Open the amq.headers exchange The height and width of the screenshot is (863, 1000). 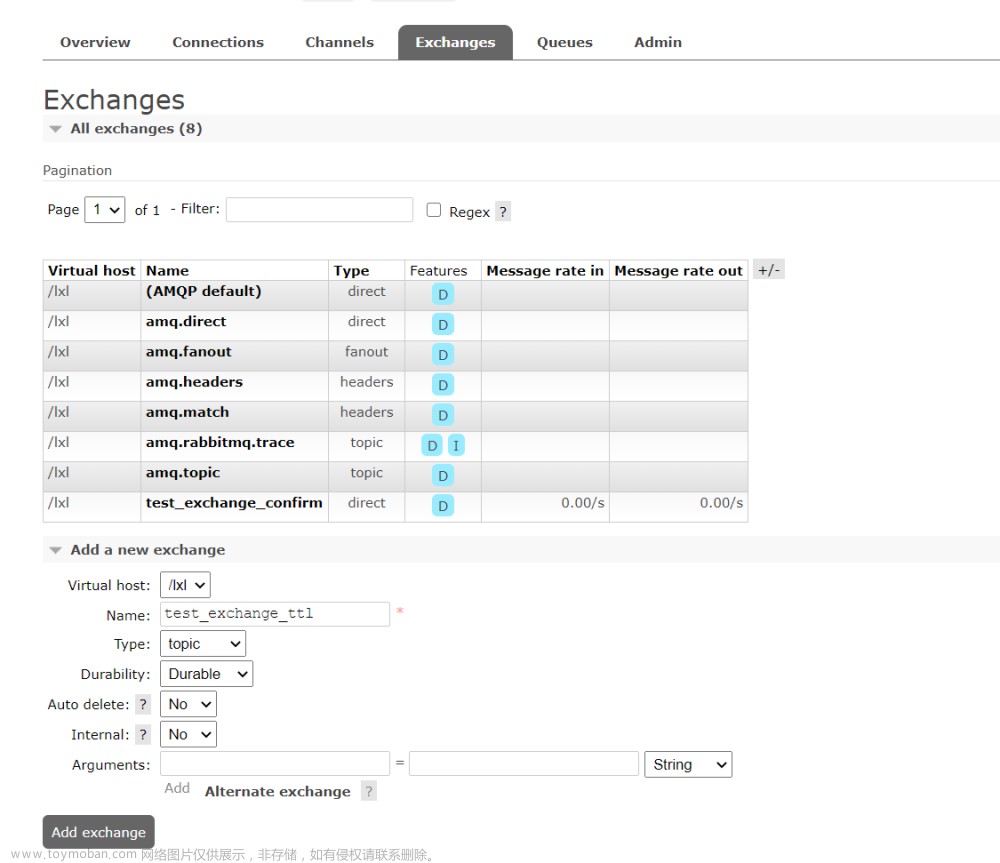pos(194,382)
